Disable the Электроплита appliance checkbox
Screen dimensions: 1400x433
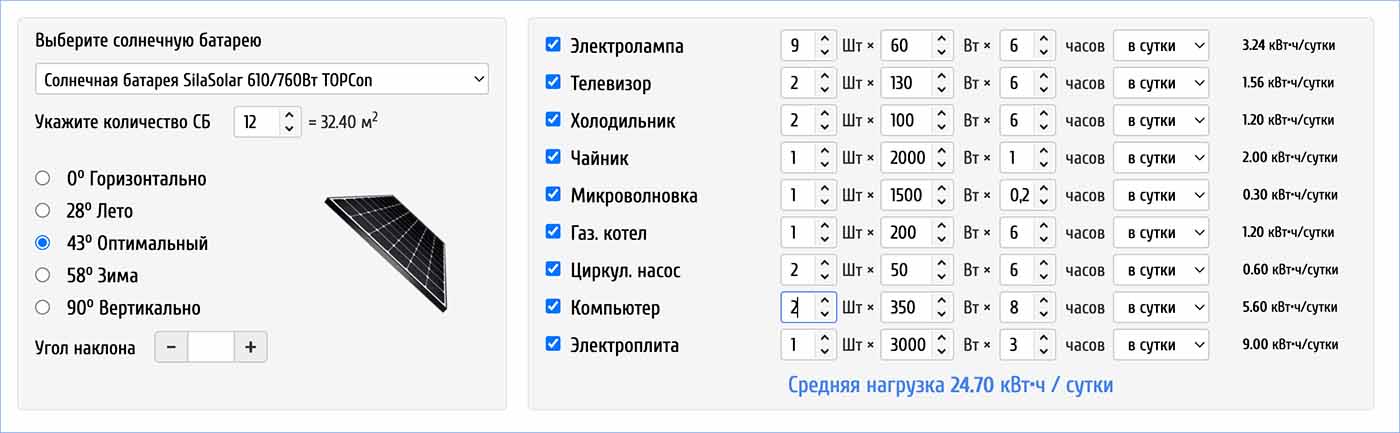point(553,344)
